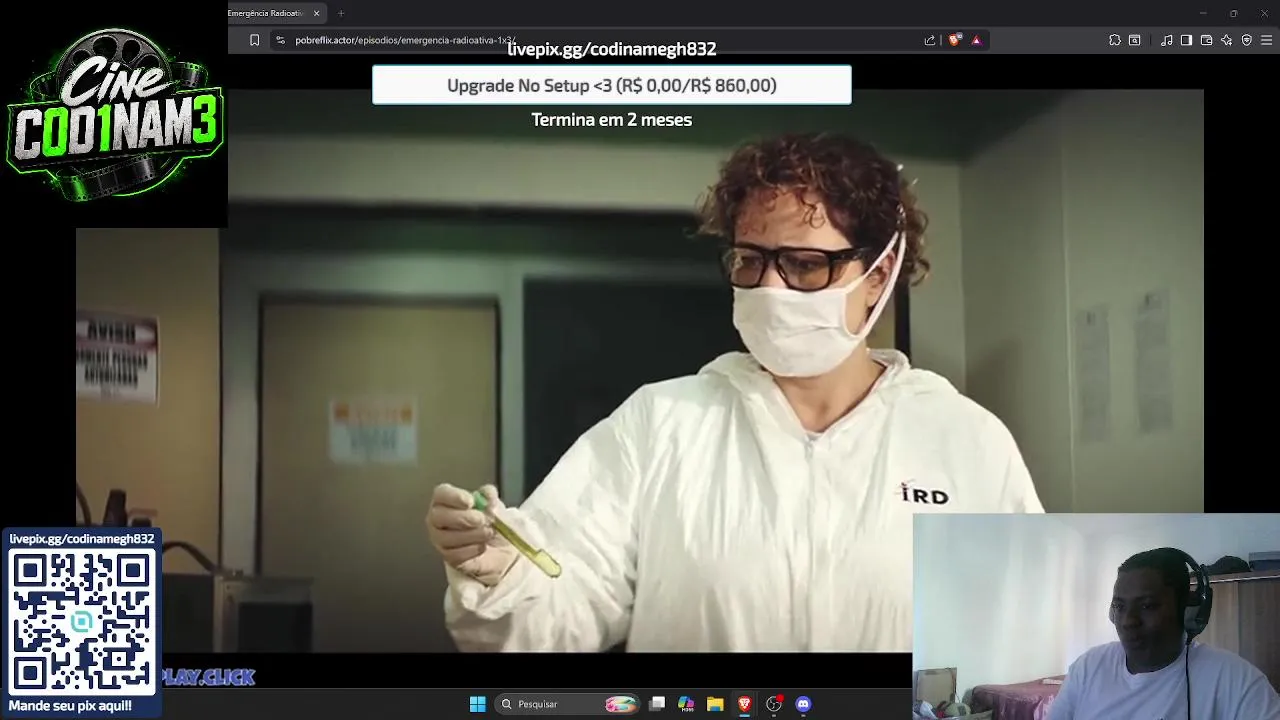Open the Windows Start menu
Viewport: 1280px width, 720px height.
click(x=477, y=704)
